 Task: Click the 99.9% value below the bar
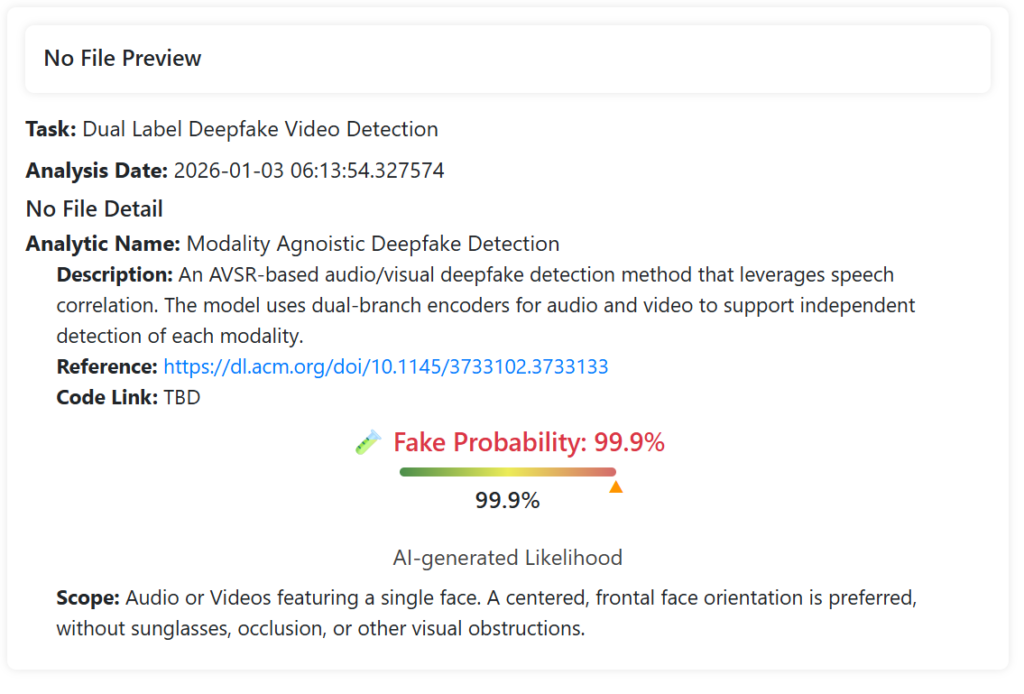pos(507,501)
